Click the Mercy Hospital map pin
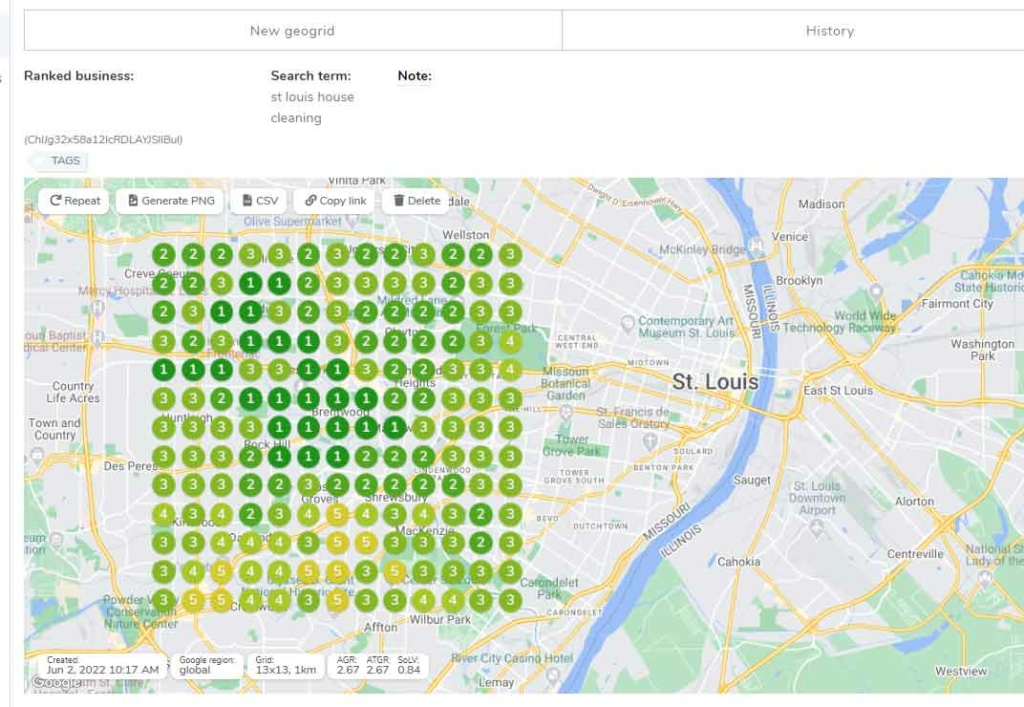The image size is (1024, 707). click(98, 309)
